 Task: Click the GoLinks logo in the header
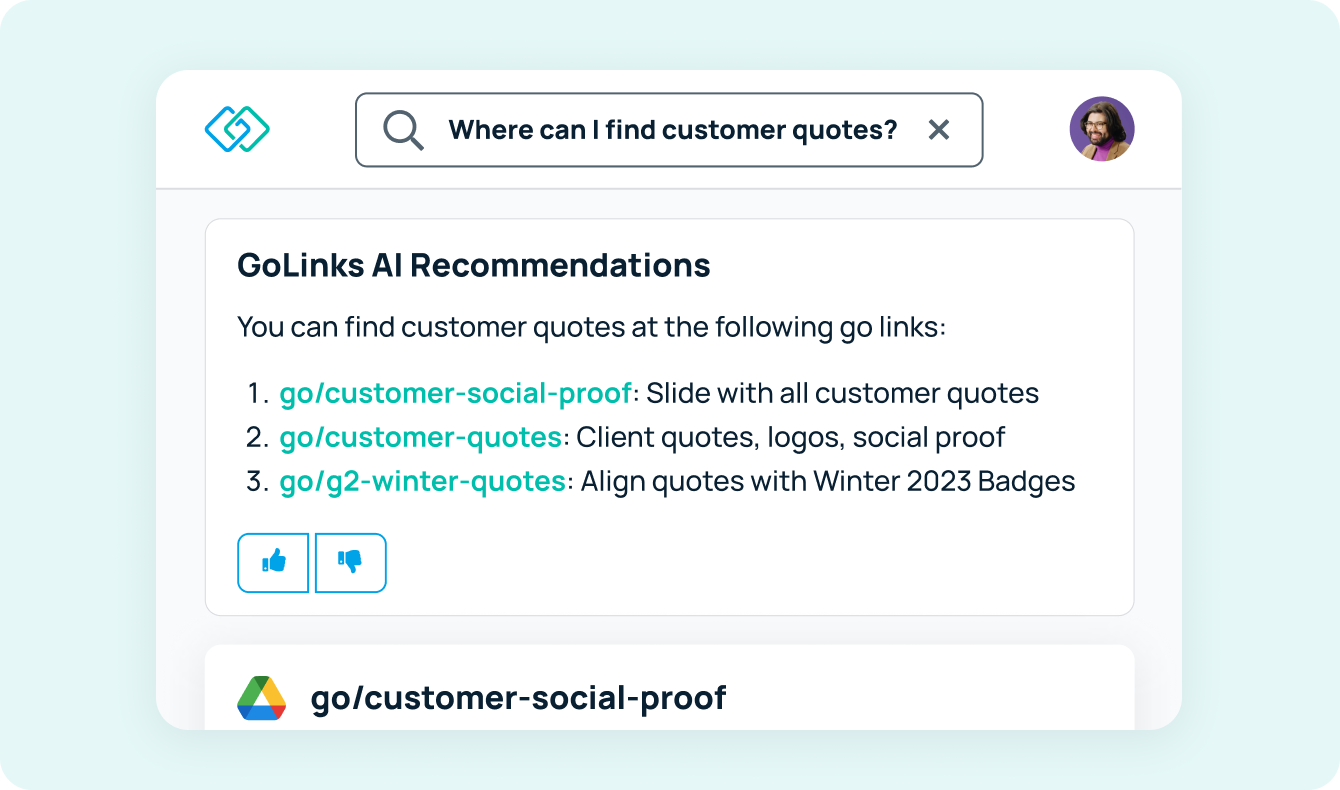click(238, 130)
